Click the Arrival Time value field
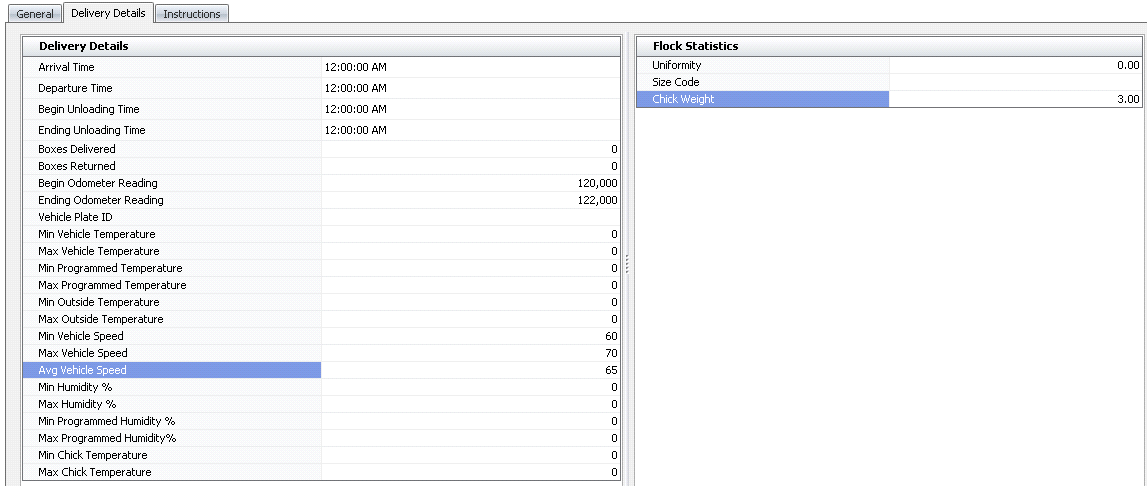 pyautogui.click(x=470, y=67)
